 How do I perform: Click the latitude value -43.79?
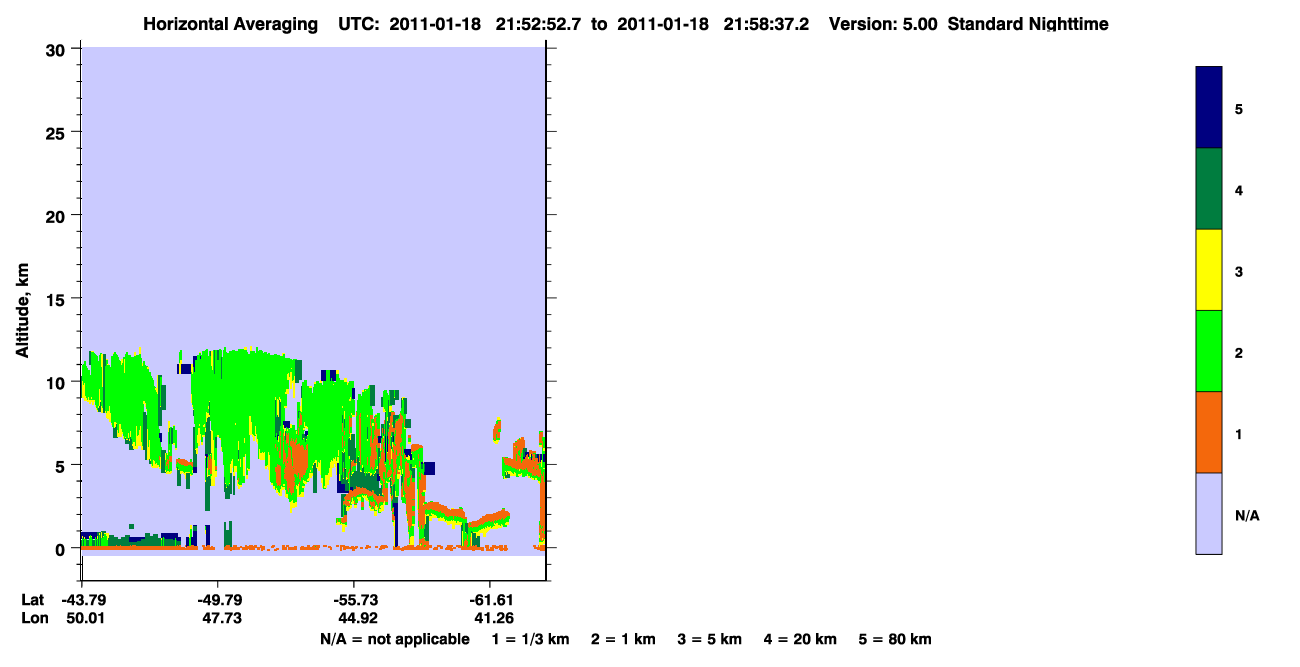coord(82,600)
